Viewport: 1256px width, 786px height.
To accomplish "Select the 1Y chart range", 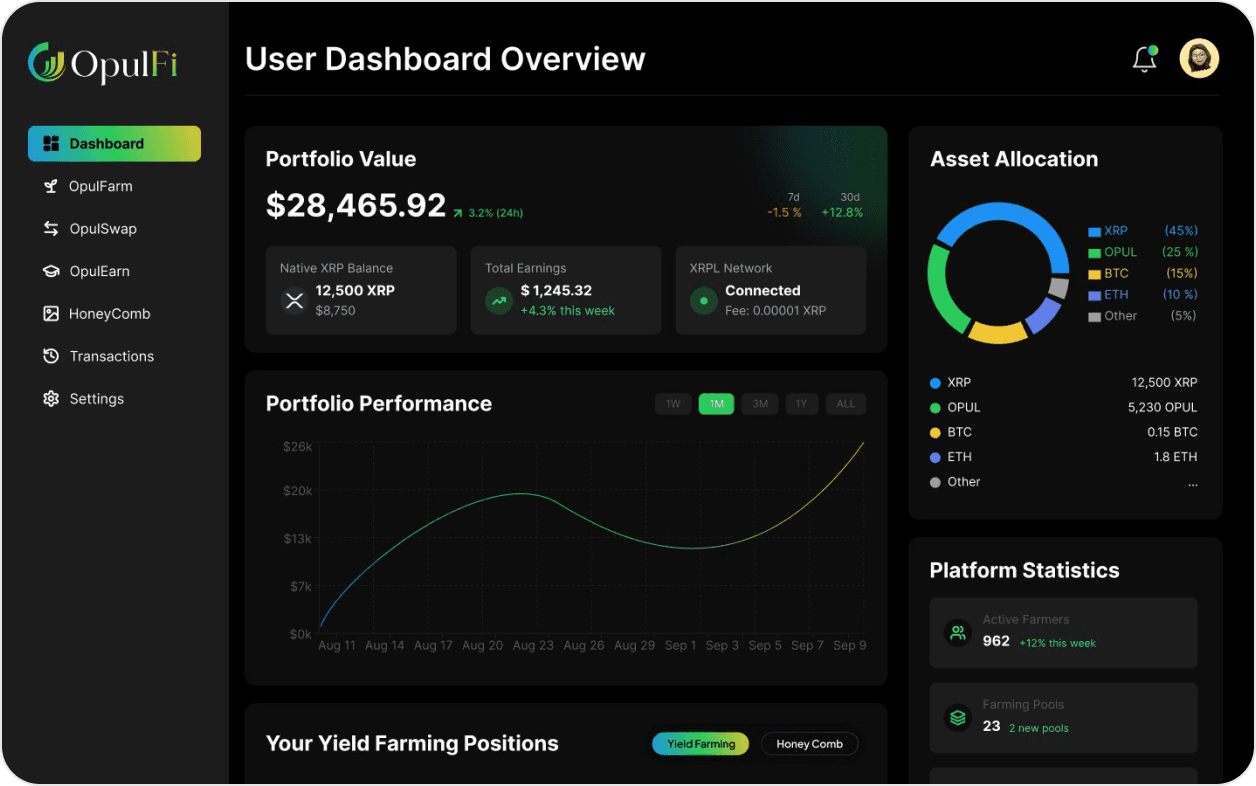I will [802, 404].
